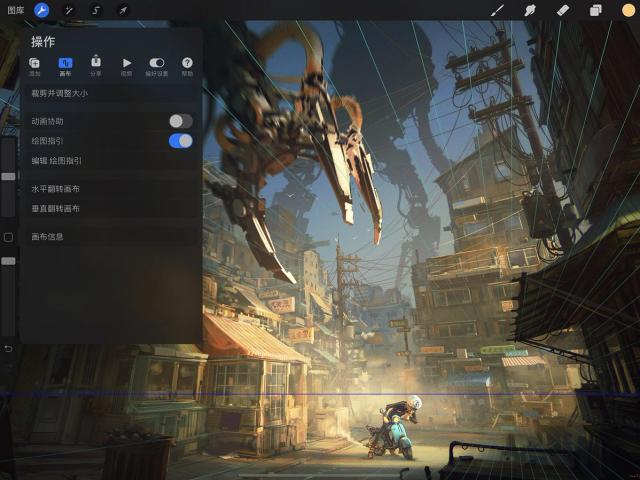Open the Layers panel
The height and width of the screenshot is (480, 640).
(595, 10)
